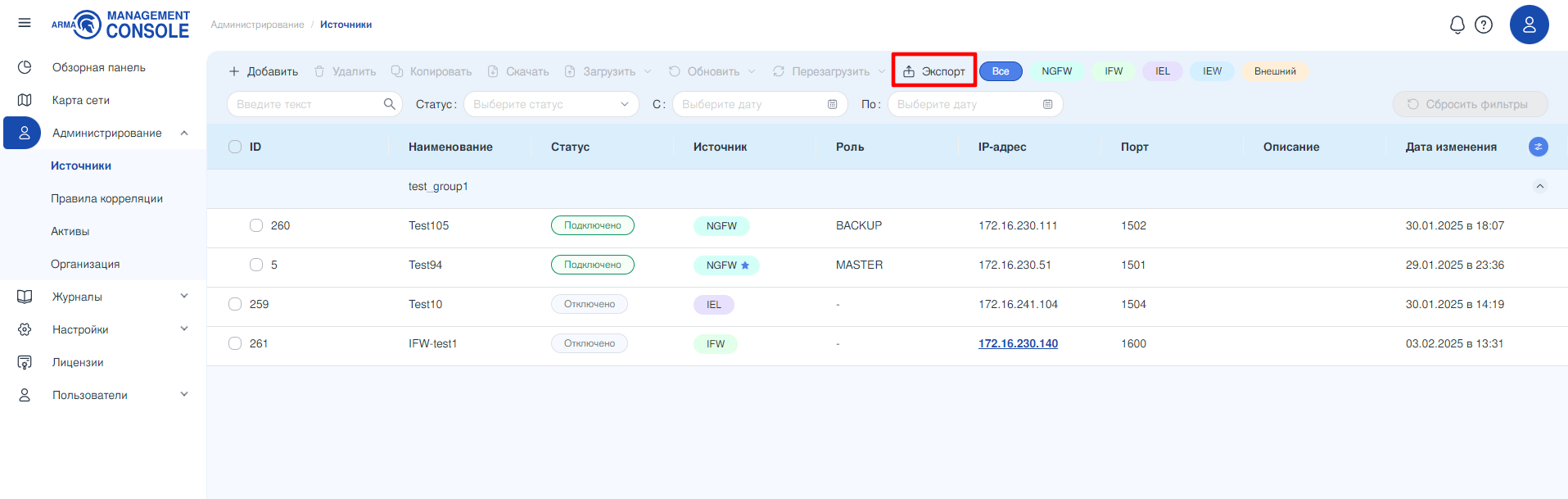
Task: Click the Администрирование person icon in the sidebar
Action: point(25,133)
